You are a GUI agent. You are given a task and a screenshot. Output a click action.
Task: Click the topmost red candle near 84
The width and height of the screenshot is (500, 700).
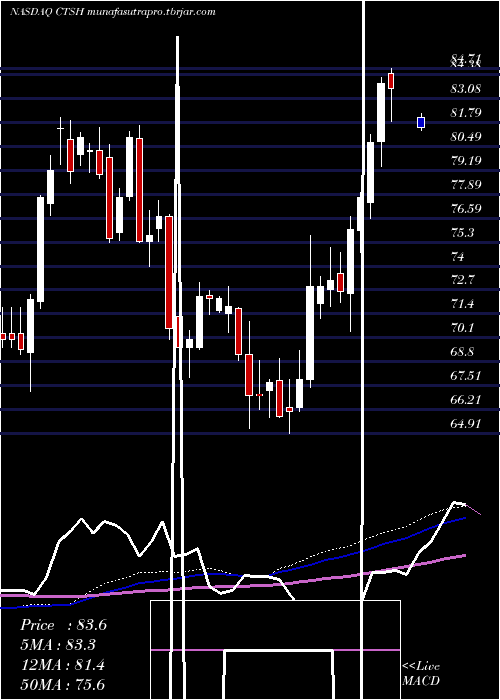[x=392, y=81]
